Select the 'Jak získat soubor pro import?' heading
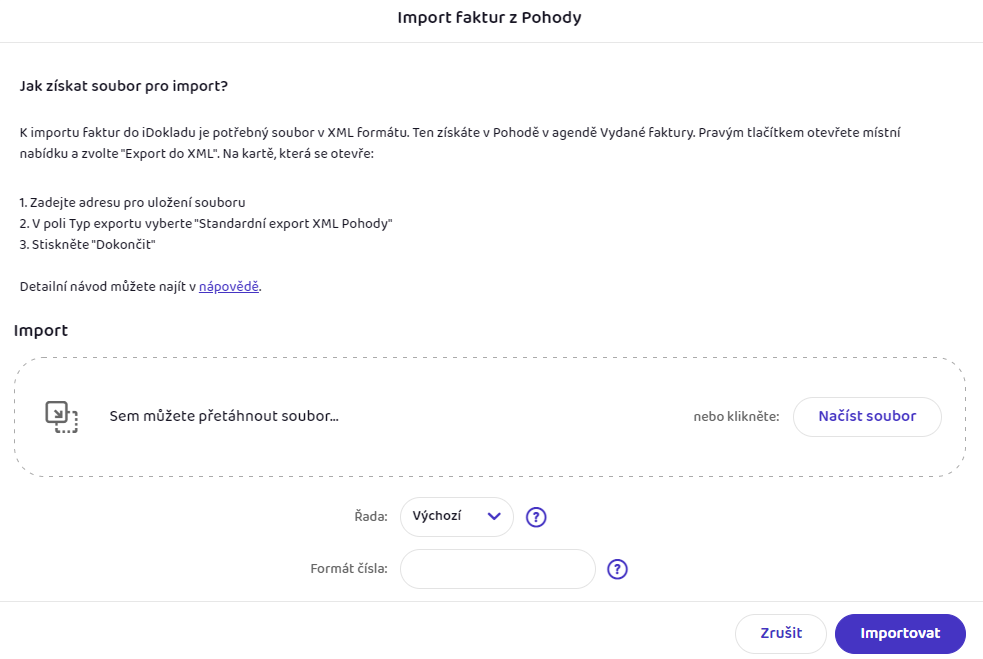The image size is (983, 659). click(x=124, y=86)
